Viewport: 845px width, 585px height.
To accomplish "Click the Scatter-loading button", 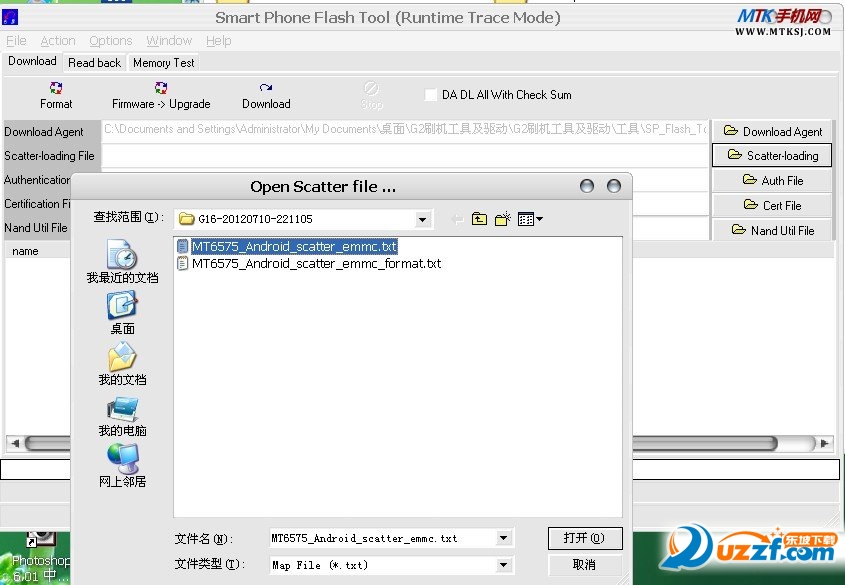I will click(x=772, y=156).
